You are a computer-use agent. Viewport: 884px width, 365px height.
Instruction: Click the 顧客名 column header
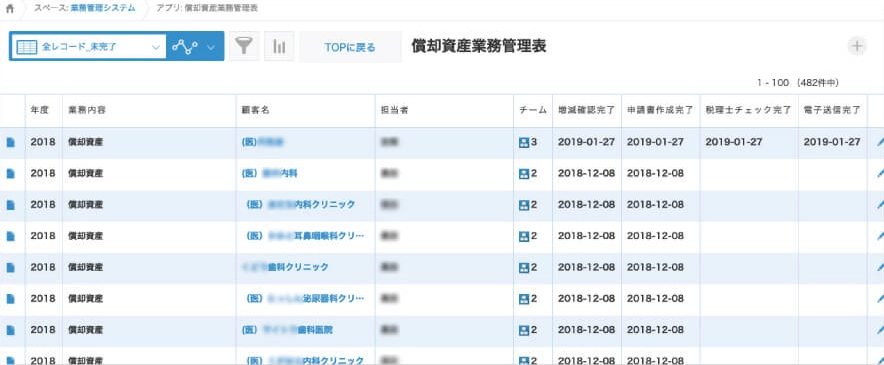[256, 111]
